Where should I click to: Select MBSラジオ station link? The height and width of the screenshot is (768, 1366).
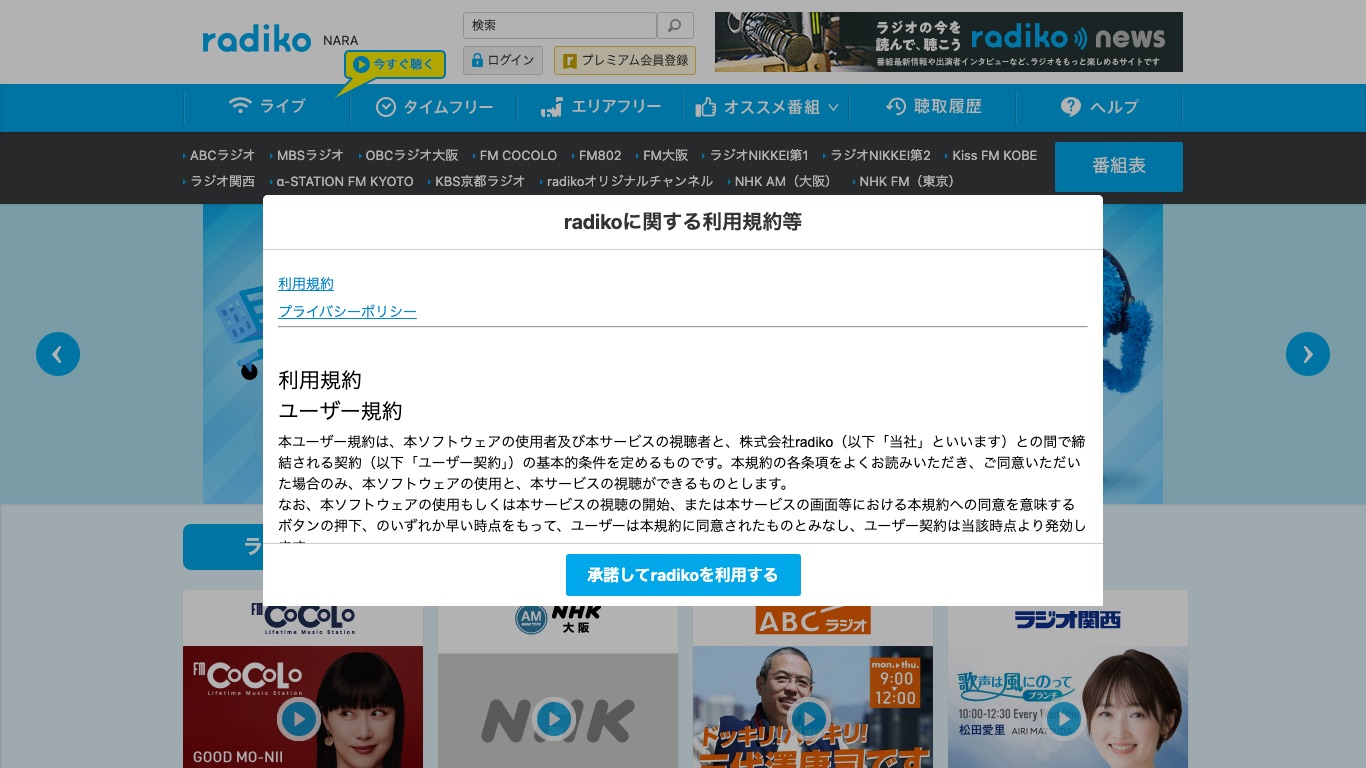(310, 155)
